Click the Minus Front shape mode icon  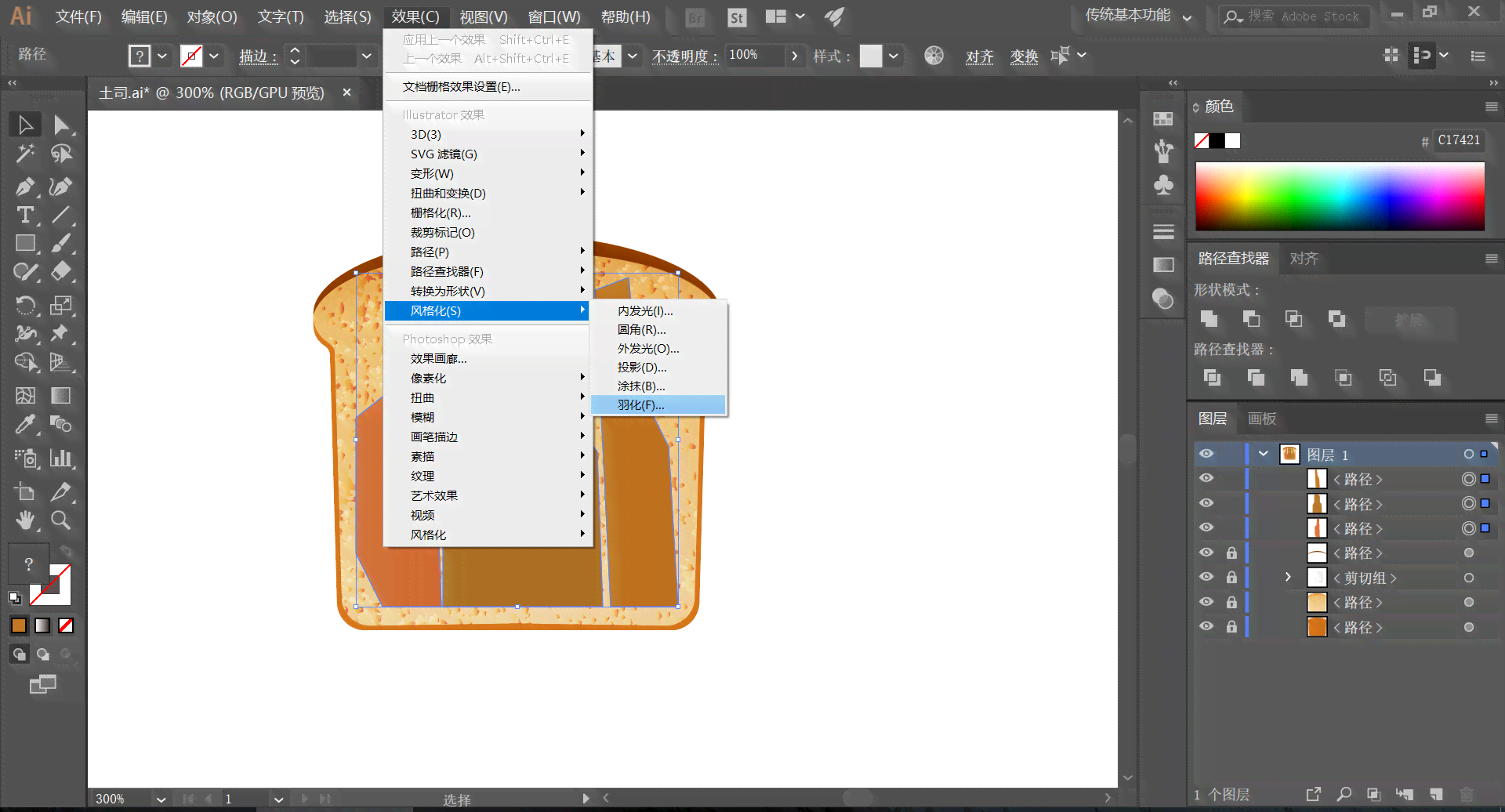tap(1252, 319)
